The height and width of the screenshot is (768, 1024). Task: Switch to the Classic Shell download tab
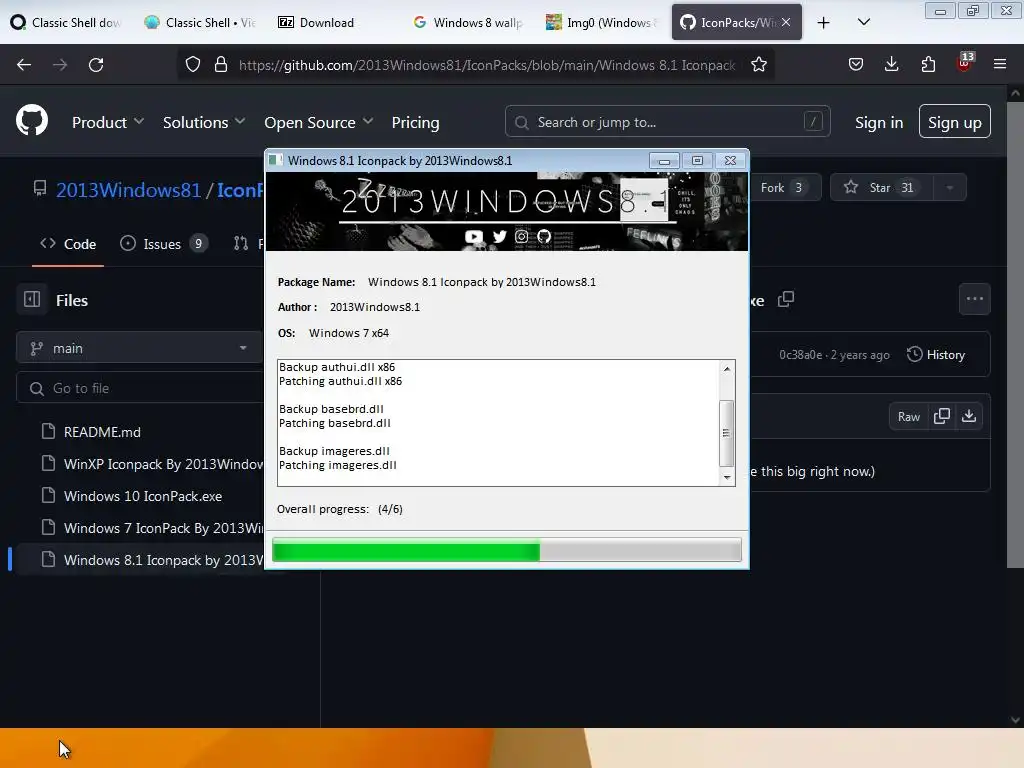click(x=67, y=22)
